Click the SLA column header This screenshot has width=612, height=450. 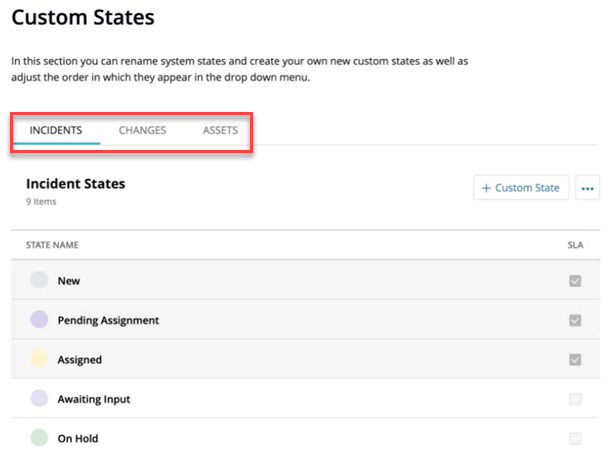click(x=575, y=245)
